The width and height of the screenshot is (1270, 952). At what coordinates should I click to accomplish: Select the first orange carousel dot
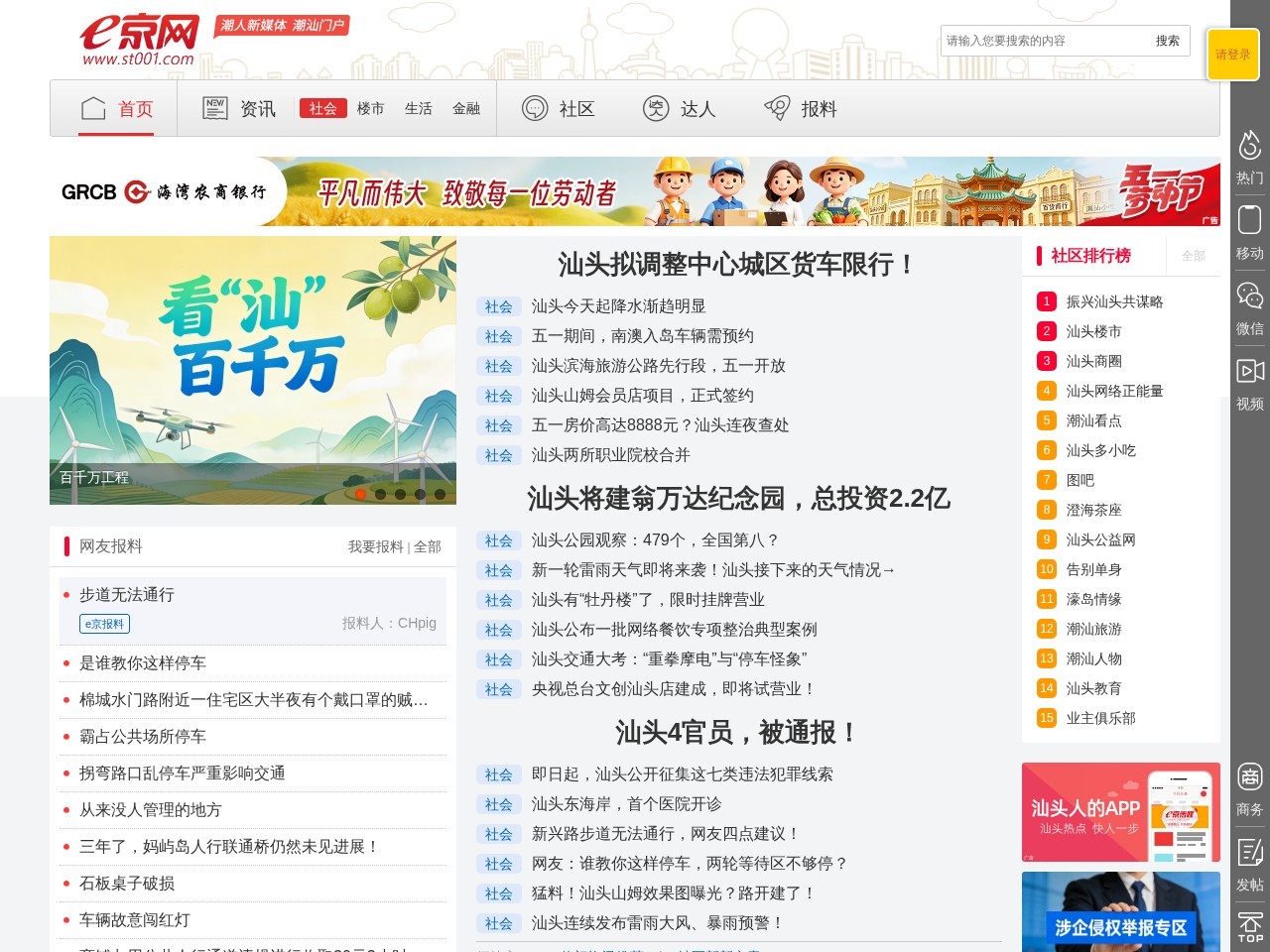[x=361, y=493]
